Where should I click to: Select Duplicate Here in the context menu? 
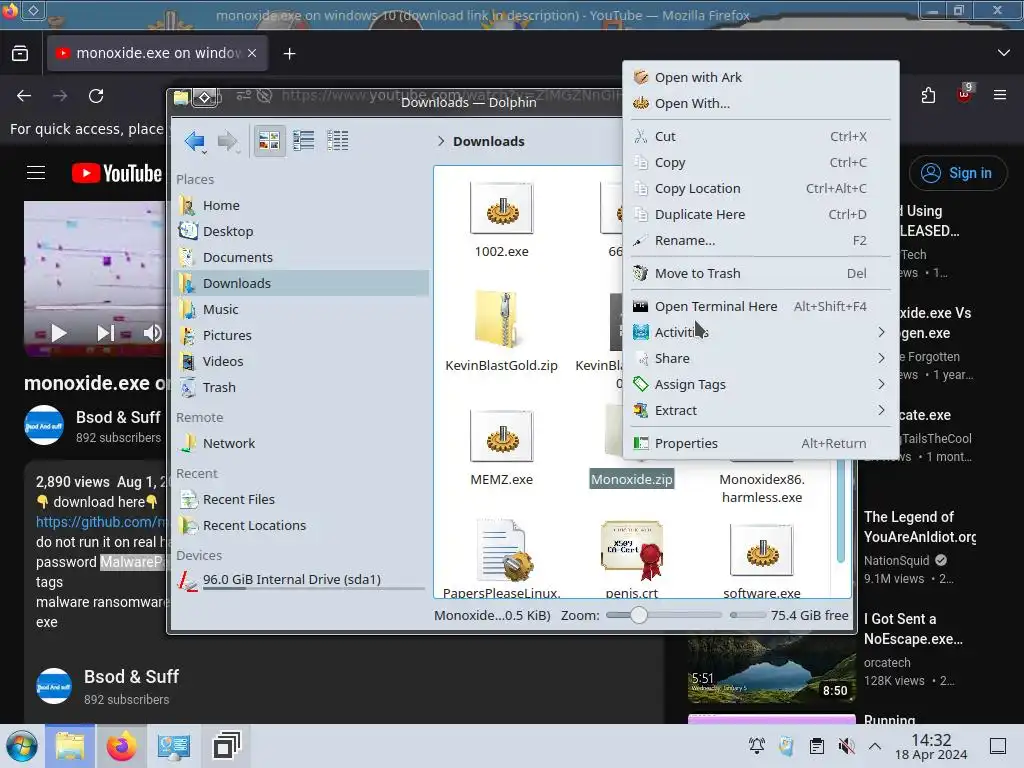(761, 215)
